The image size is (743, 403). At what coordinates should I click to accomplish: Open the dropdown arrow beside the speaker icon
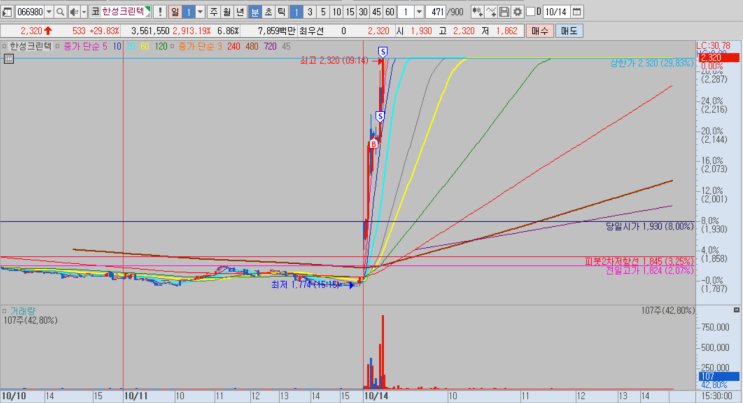(x=84, y=11)
